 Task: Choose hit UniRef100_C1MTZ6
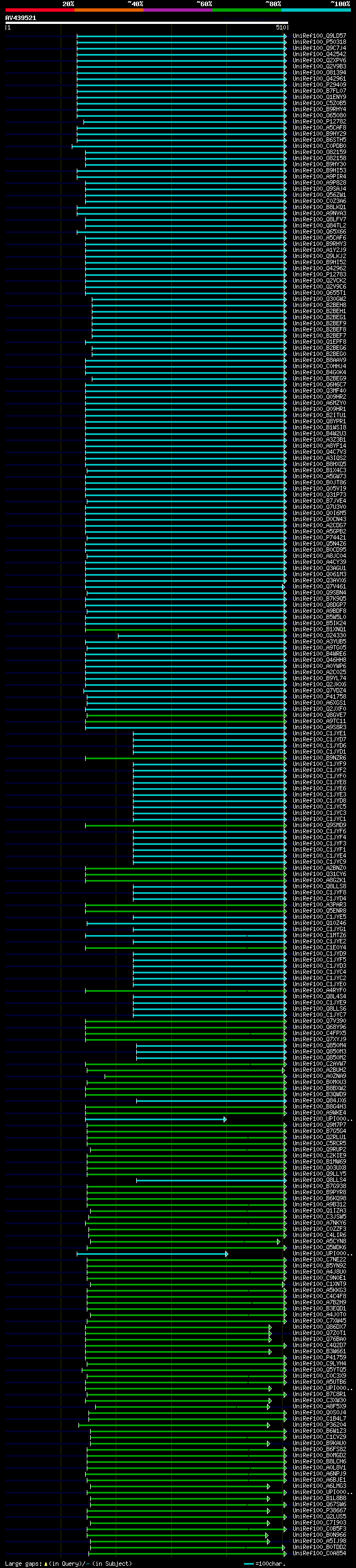[319, 936]
